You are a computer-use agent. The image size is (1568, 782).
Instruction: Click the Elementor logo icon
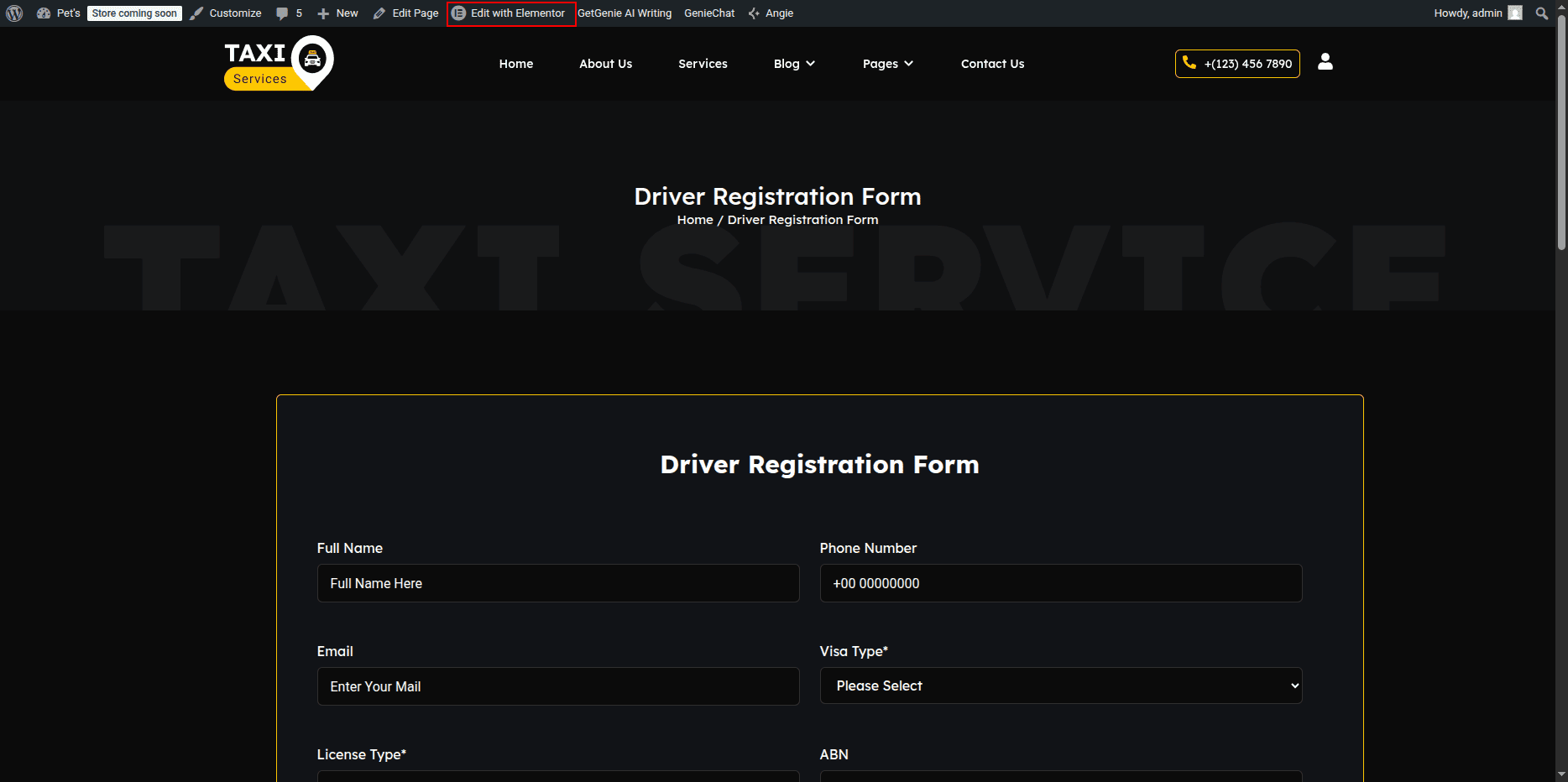458,13
